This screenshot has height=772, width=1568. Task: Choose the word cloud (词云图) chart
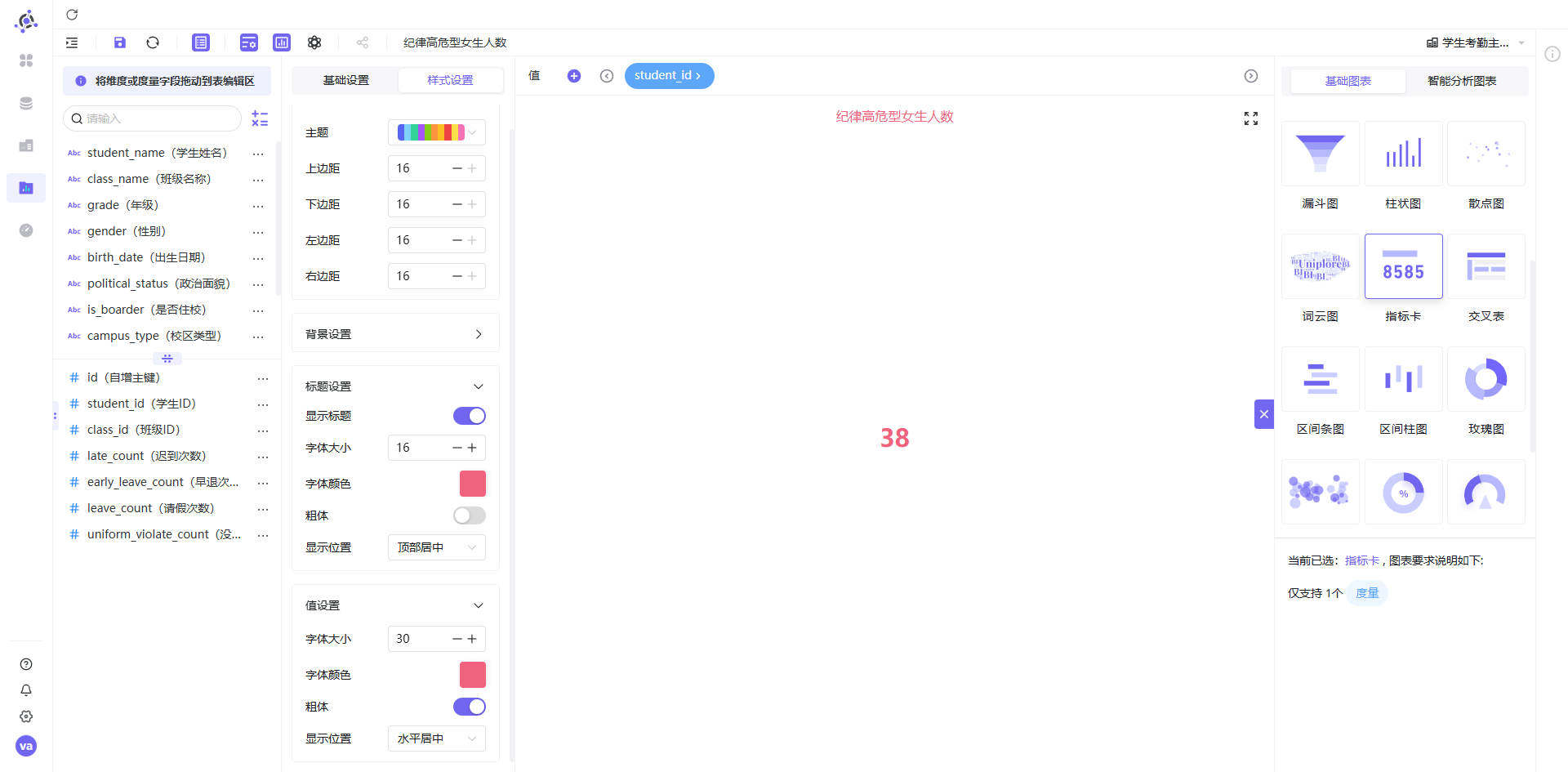[x=1320, y=266]
